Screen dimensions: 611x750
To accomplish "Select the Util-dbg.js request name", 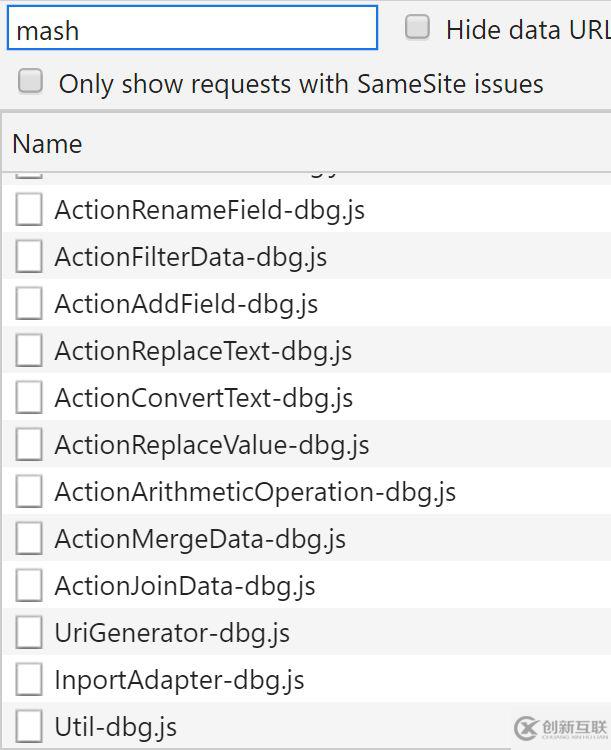I will click(115, 727).
